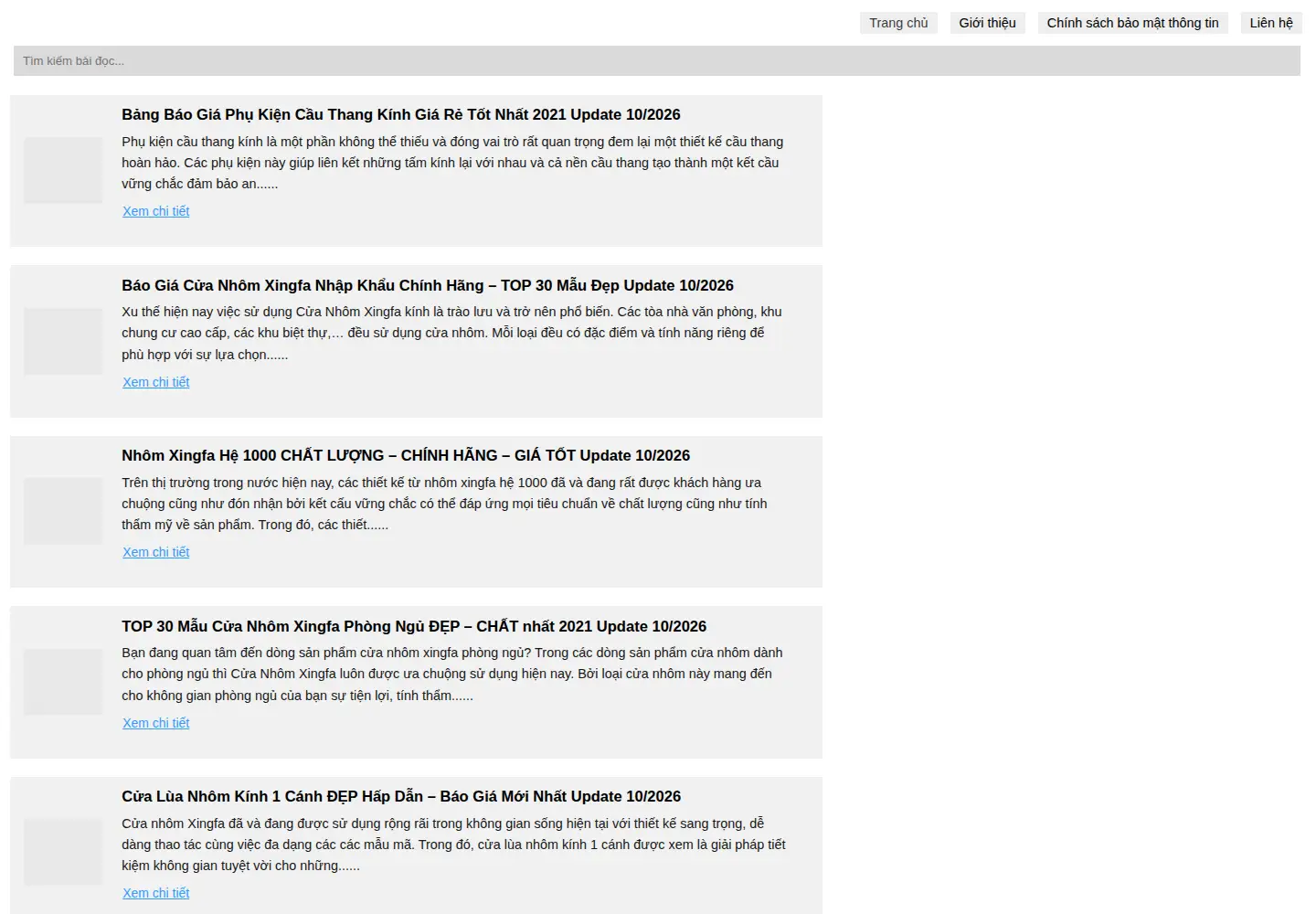Screen dimensions: 1316x914
Task: Open article Nhôm Xingfa Hệ 1000 title
Action: 406,455
